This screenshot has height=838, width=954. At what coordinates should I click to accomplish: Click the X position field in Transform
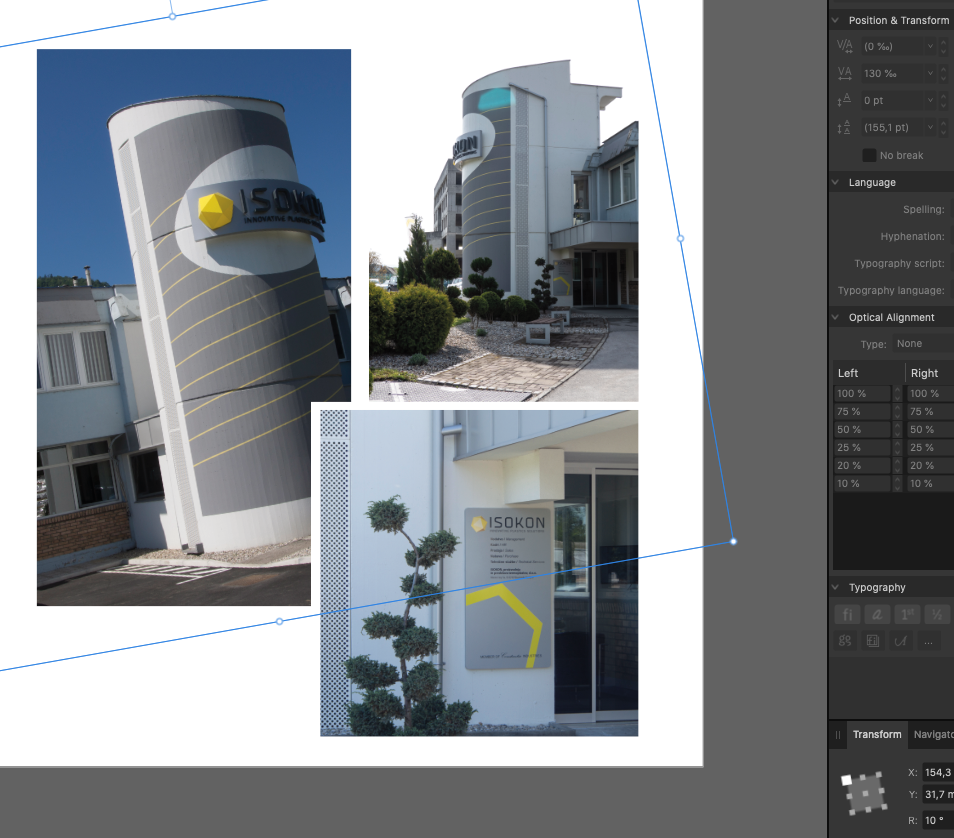coord(938,772)
